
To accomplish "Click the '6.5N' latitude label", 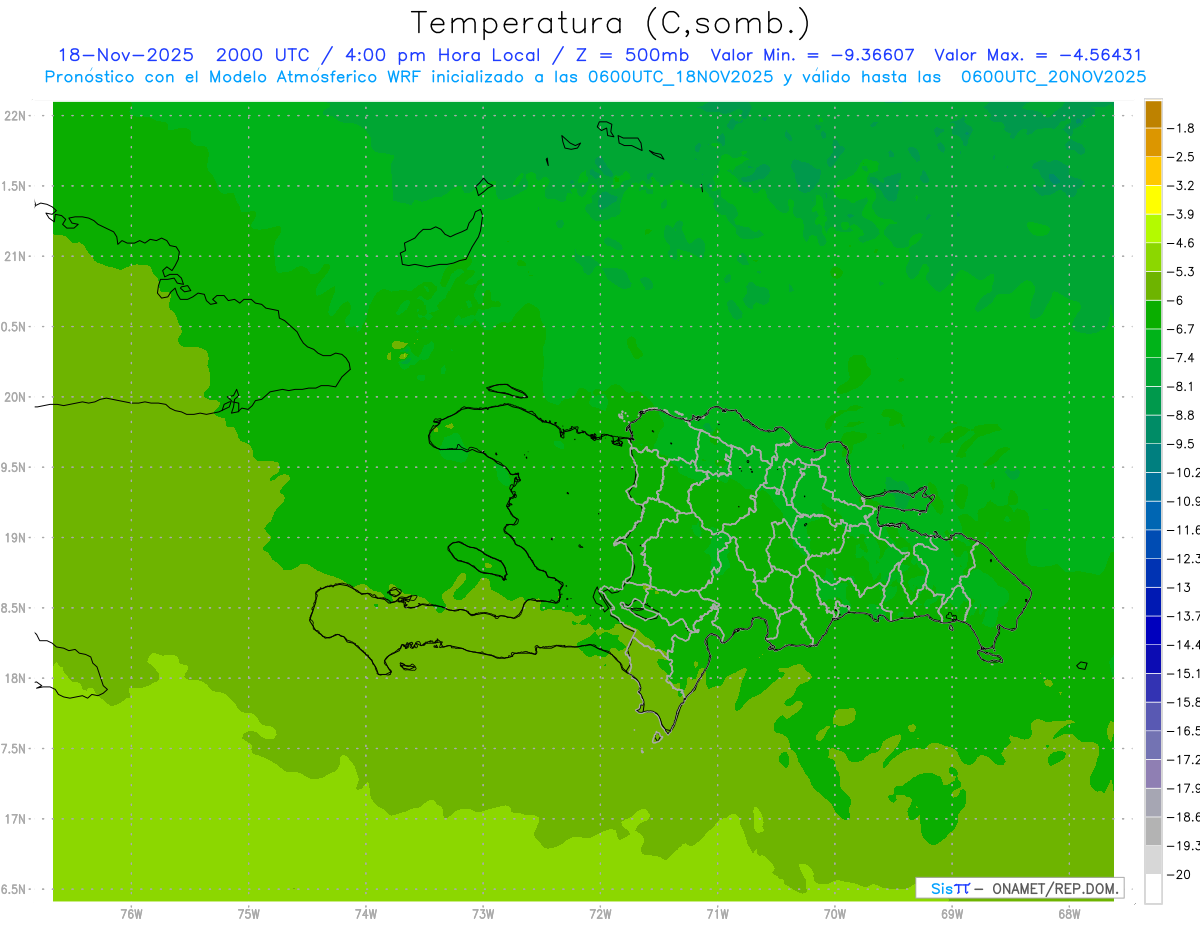I will pyautogui.click(x=14, y=889).
